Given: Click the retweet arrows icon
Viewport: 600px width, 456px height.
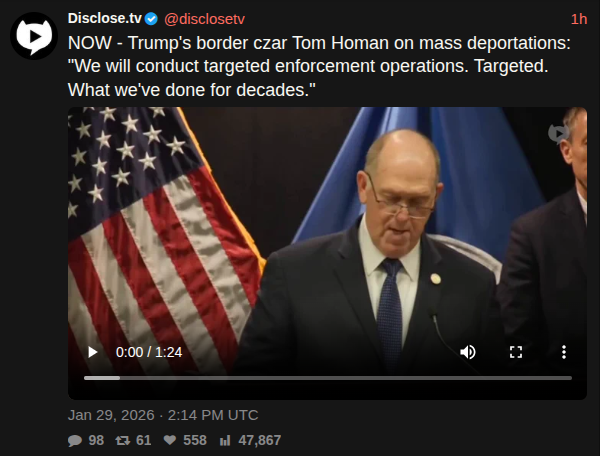Looking at the screenshot, I should click(122, 440).
